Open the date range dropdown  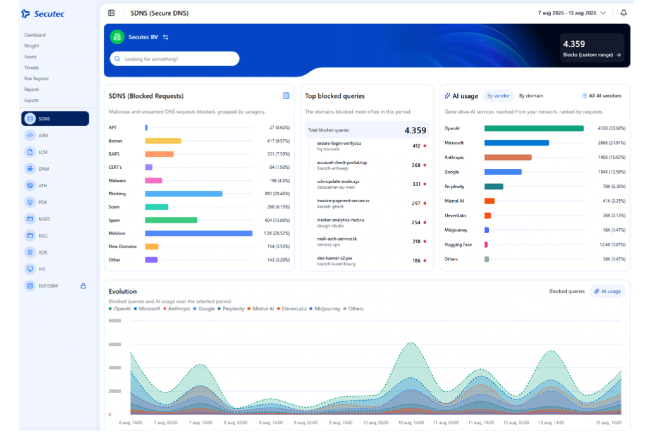(x=572, y=13)
